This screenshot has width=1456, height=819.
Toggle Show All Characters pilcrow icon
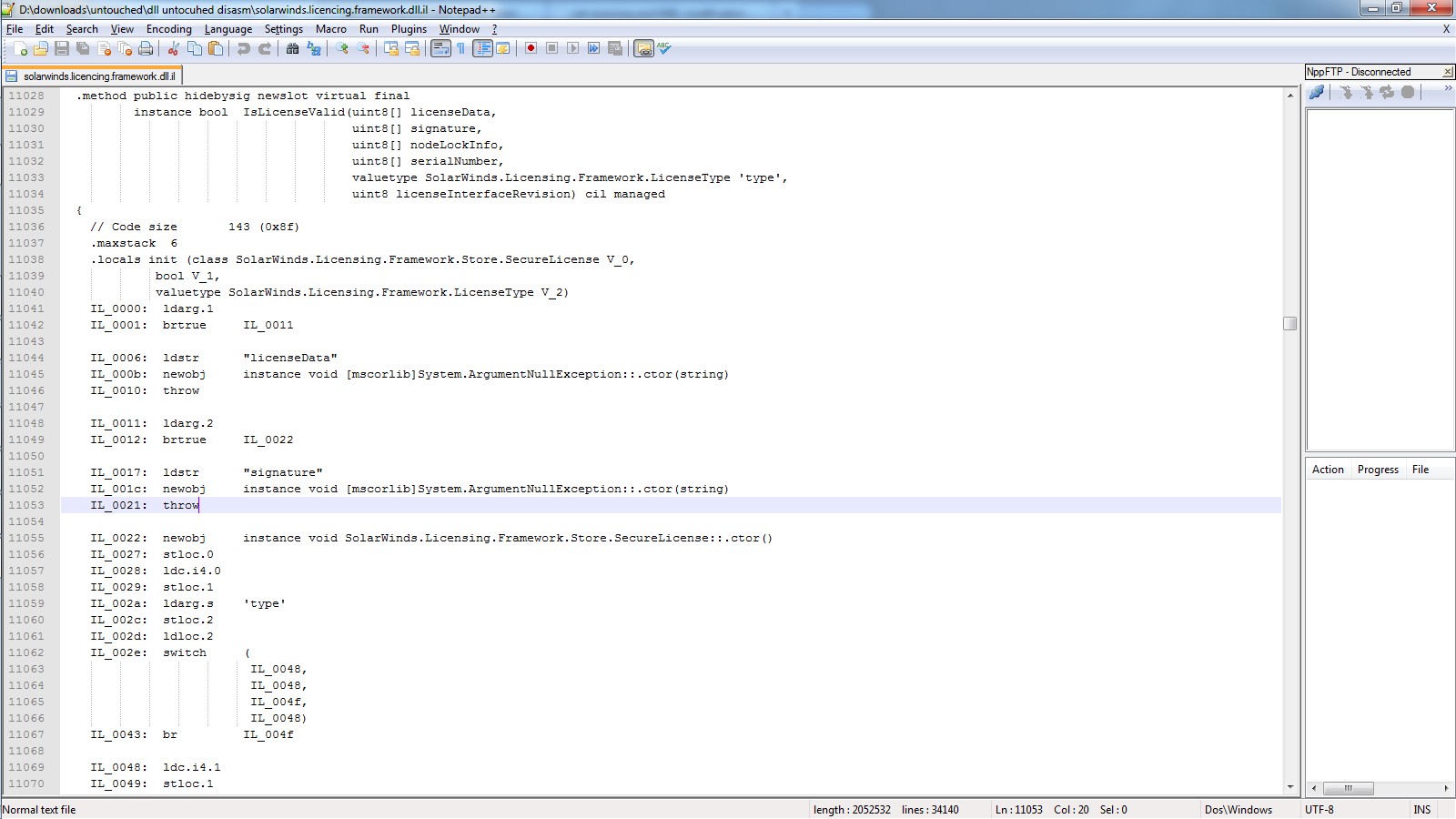click(x=461, y=49)
